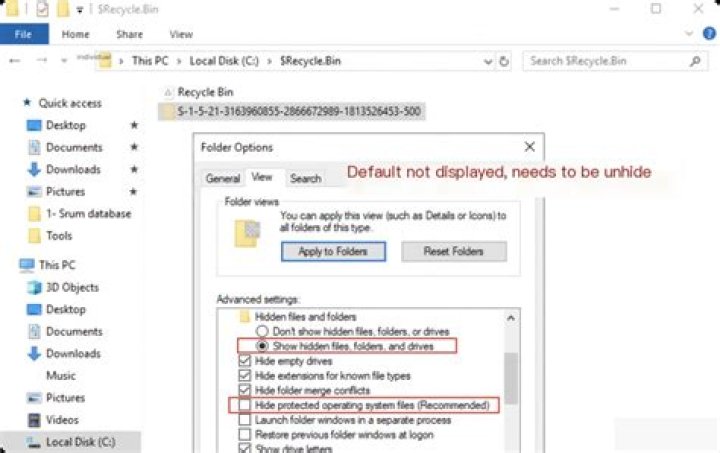The image size is (720, 453).
Task: Select the General tab in Folder Options
Action: tap(223, 179)
